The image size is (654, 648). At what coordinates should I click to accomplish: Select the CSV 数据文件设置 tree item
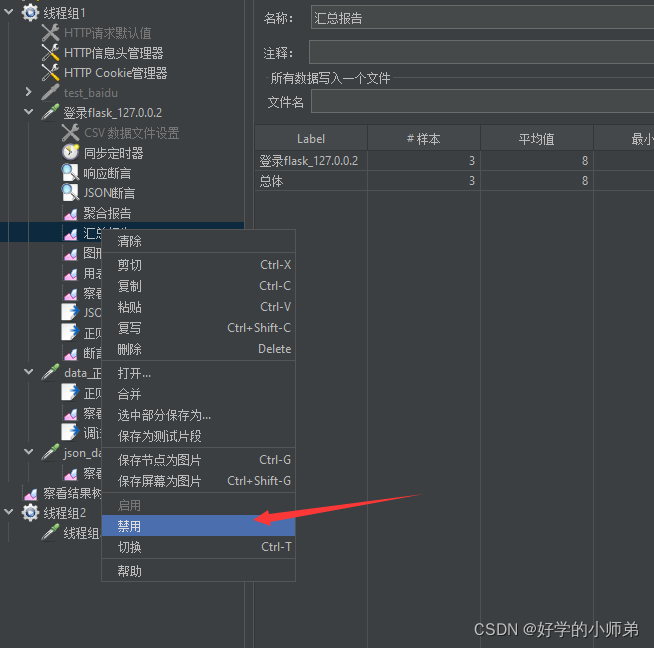[x=131, y=133]
